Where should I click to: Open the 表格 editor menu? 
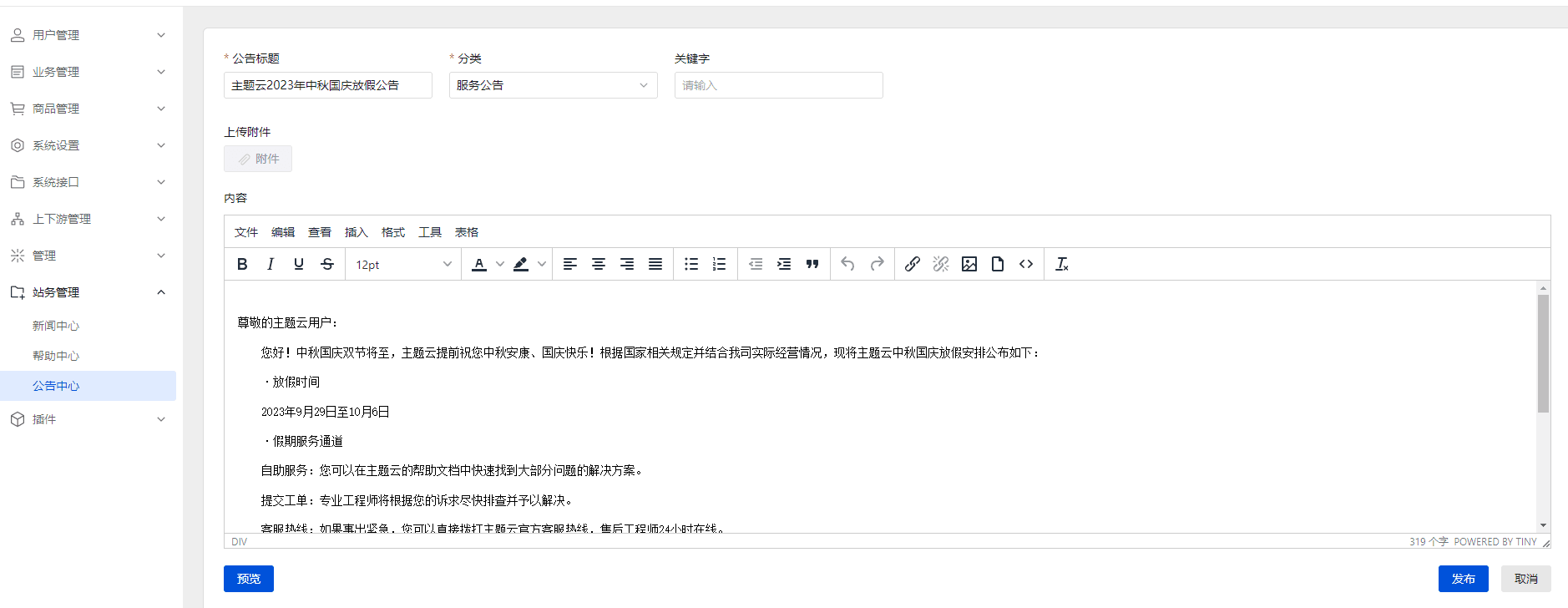pos(467,232)
